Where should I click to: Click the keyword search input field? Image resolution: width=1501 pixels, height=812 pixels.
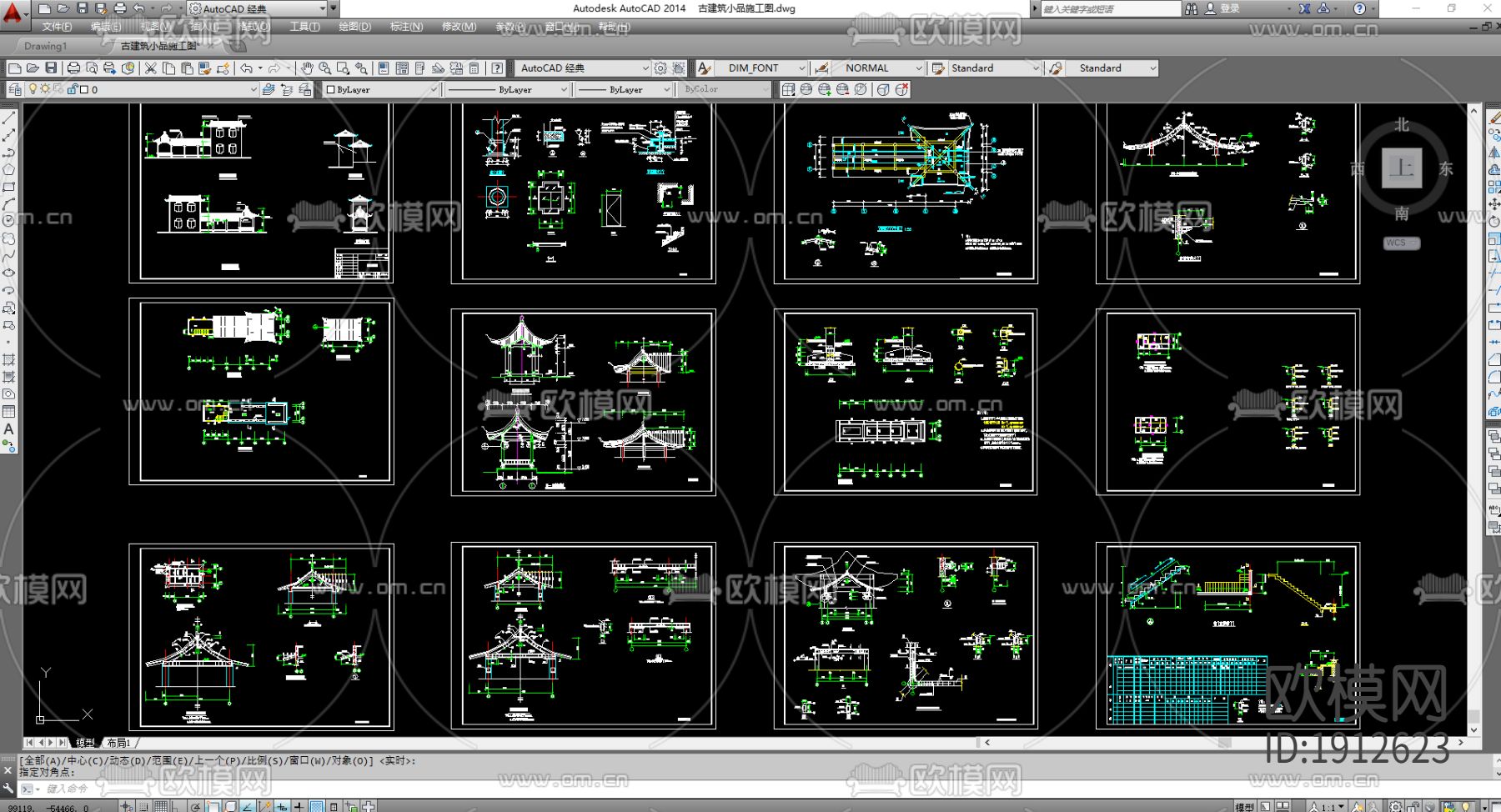click(1110, 8)
